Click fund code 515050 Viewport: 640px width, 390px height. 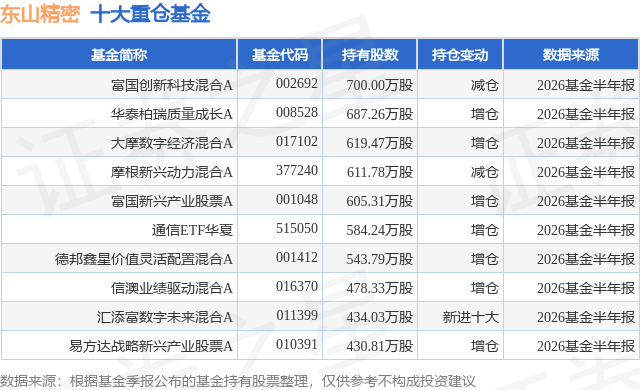297,228
